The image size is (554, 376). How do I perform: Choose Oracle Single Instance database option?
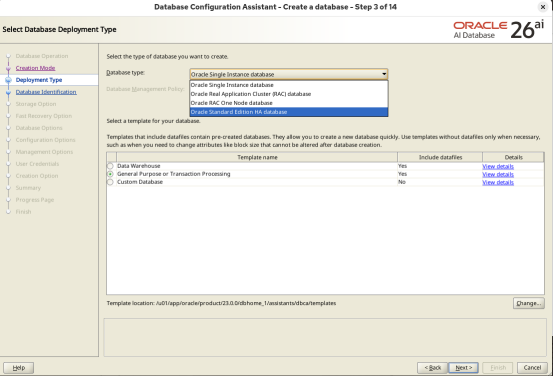tap(289, 85)
